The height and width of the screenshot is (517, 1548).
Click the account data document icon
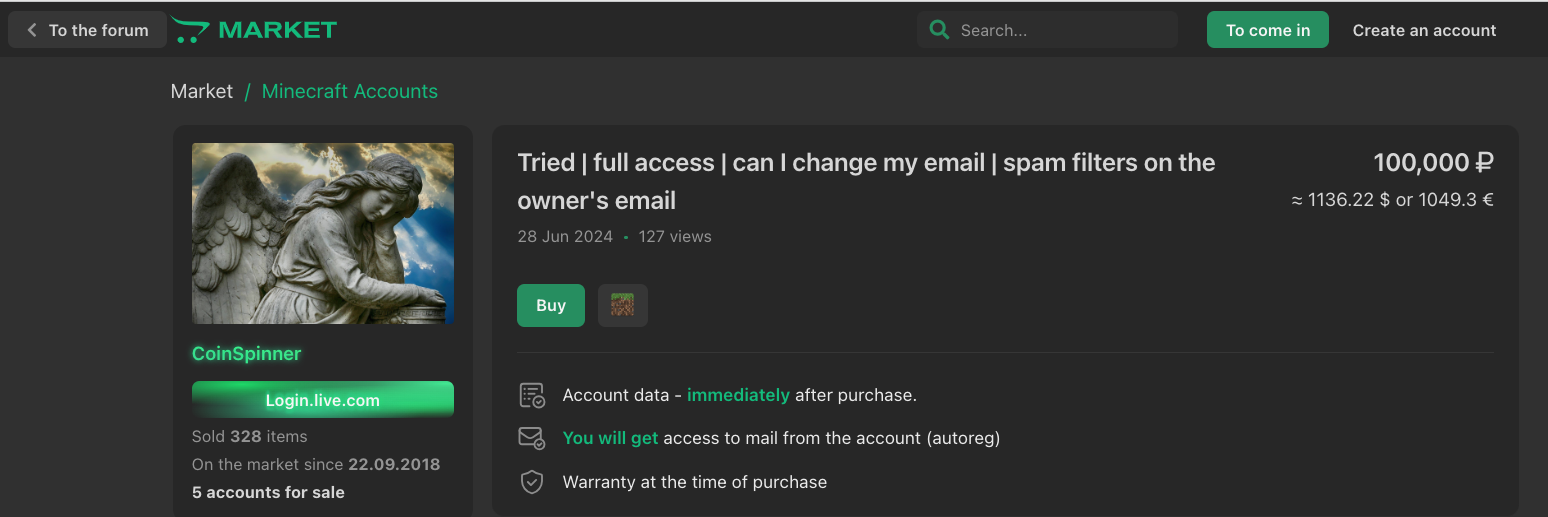click(532, 395)
